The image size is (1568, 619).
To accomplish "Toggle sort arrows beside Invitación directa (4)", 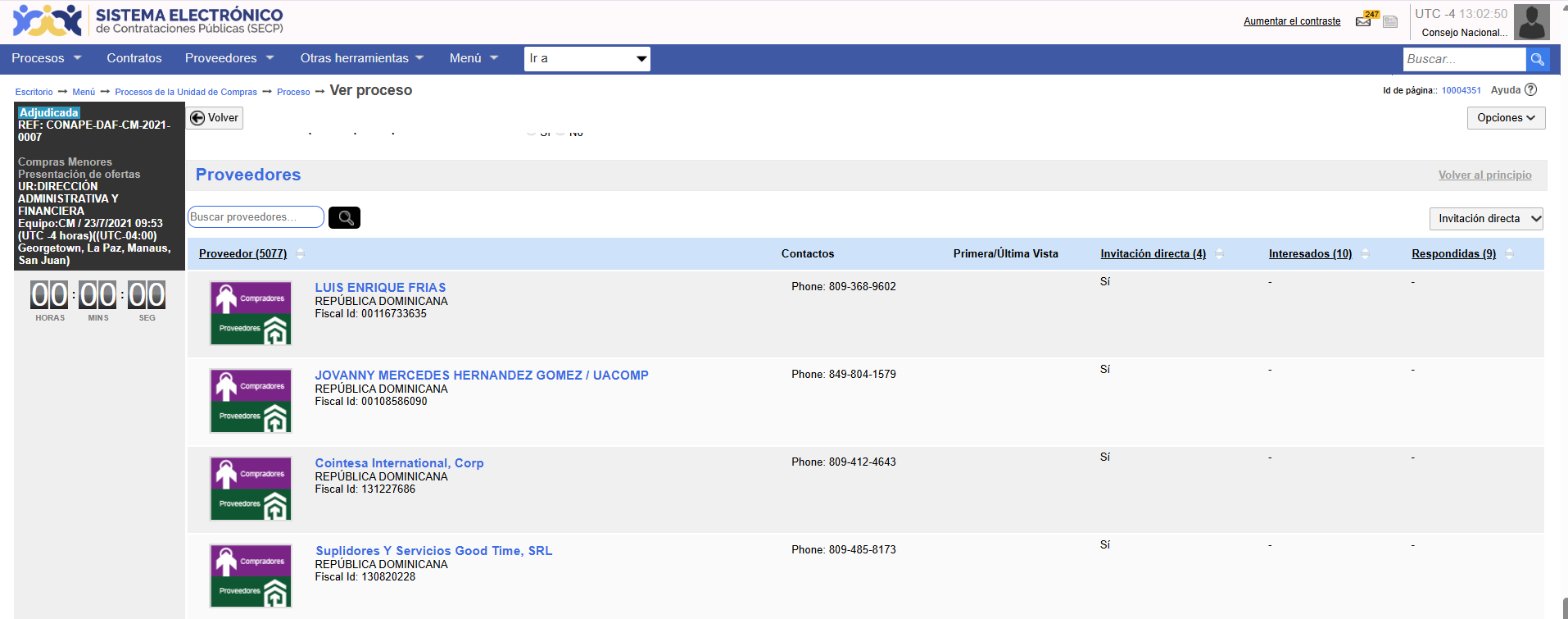I will coord(1220,254).
